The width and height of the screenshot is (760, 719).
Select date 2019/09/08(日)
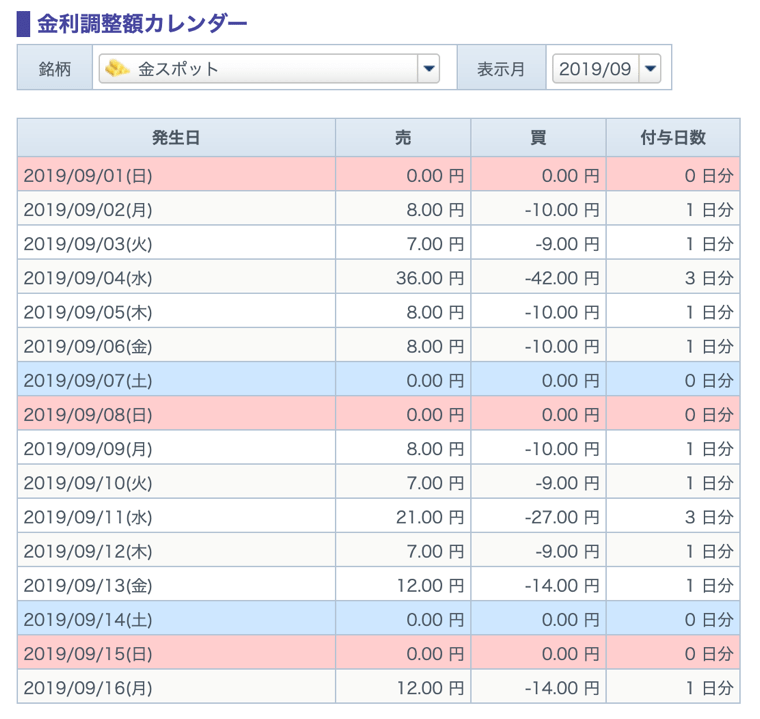click(x=88, y=415)
